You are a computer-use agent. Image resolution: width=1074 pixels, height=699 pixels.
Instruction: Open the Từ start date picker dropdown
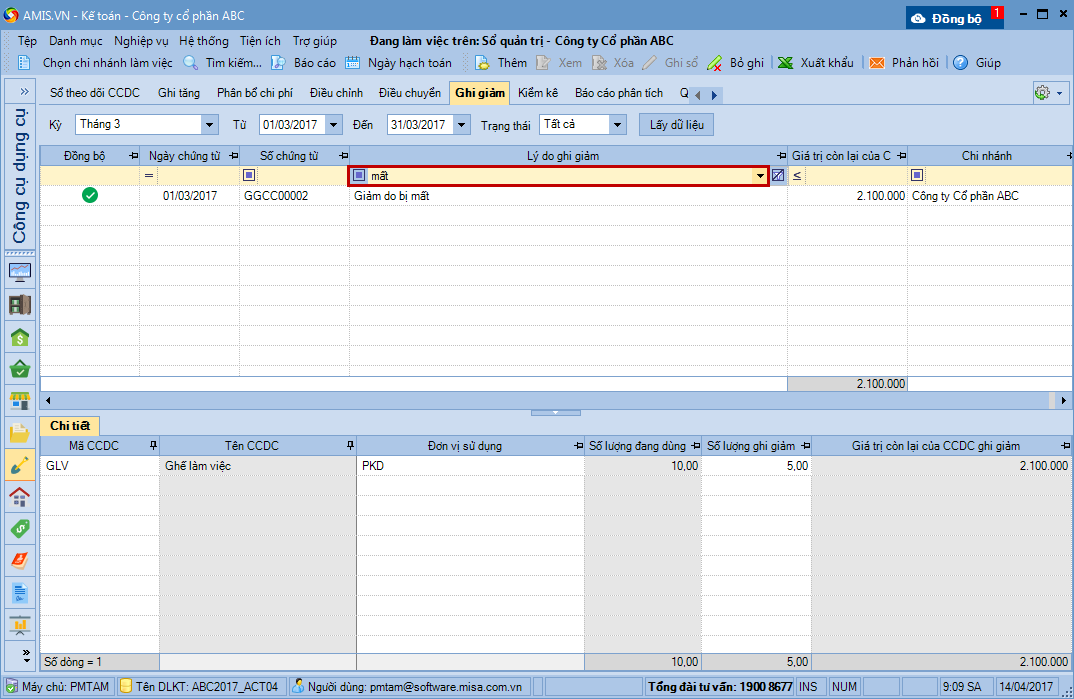click(334, 125)
